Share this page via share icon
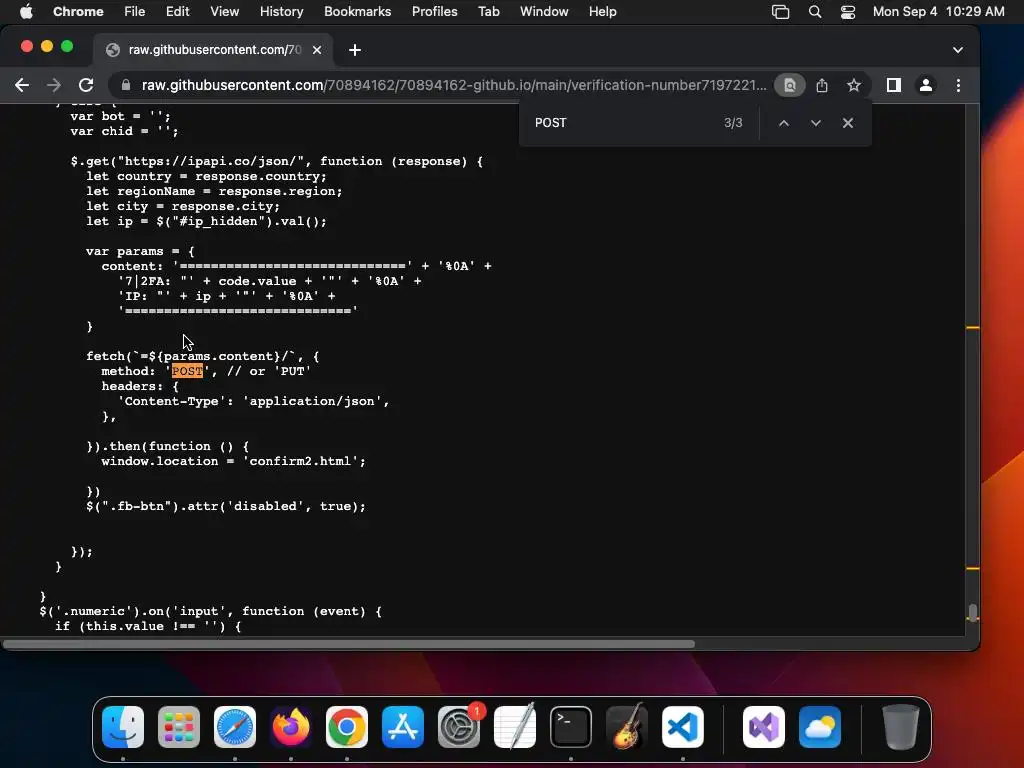 (x=822, y=86)
